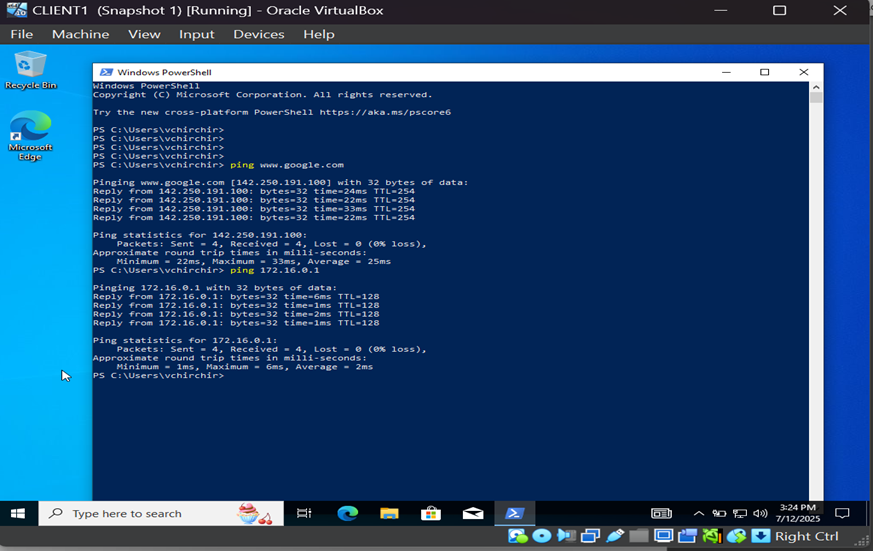This screenshot has width=873, height=551.
Task: Click the hard disk activity indicator
Action: [x=518, y=536]
